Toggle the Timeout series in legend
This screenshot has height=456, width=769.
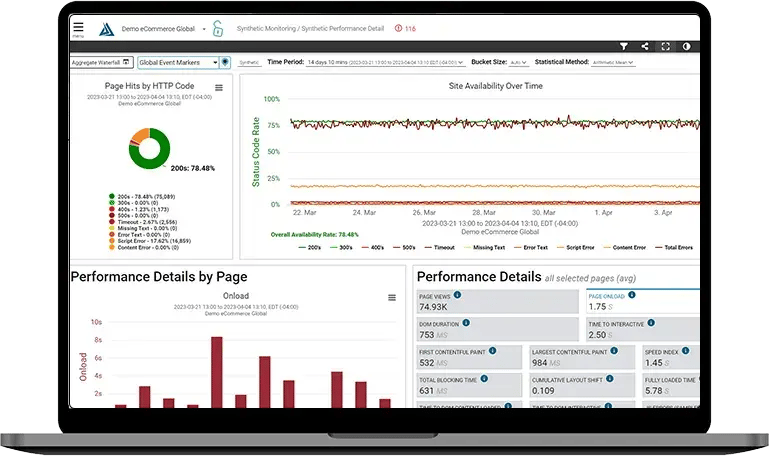(x=439, y=248)
